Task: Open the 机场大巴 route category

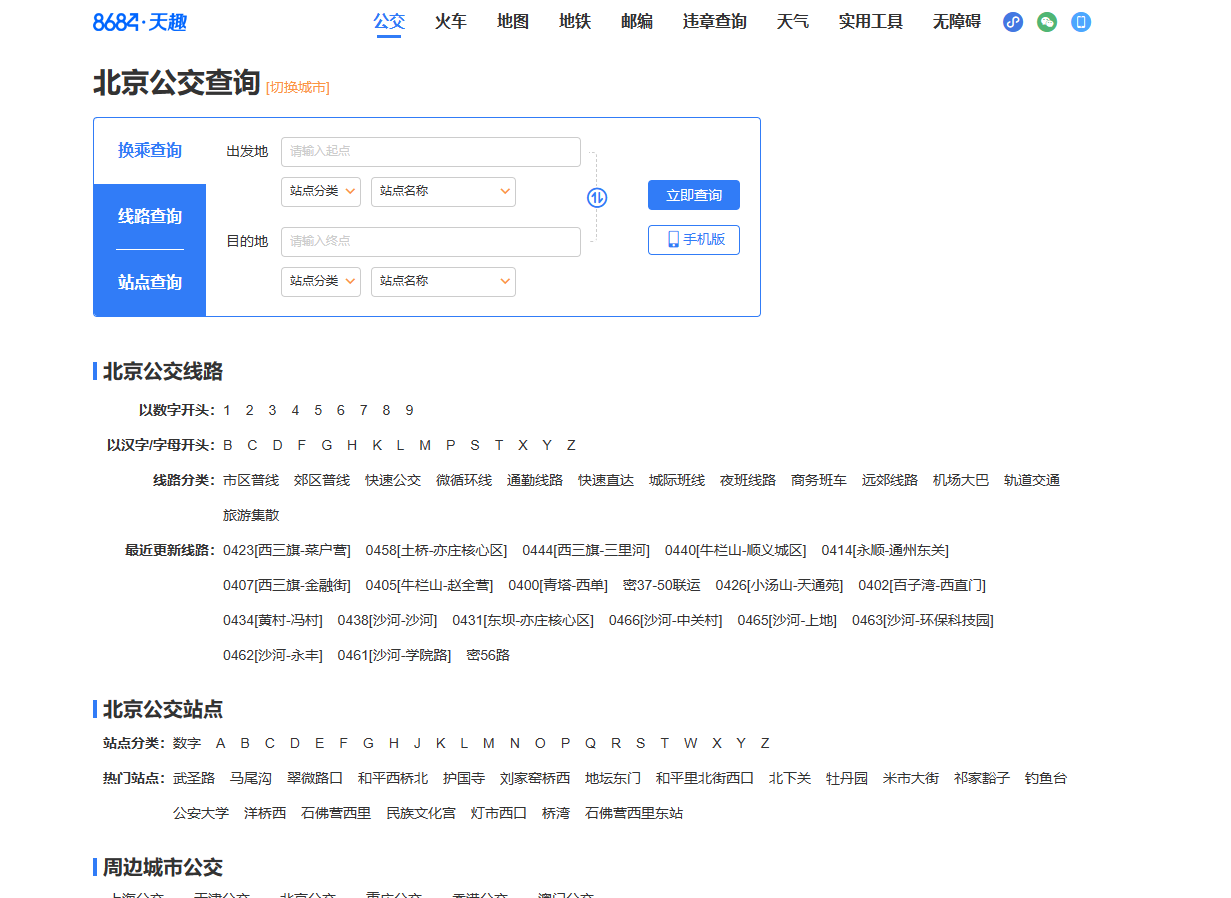Action: tap(961, 480)
